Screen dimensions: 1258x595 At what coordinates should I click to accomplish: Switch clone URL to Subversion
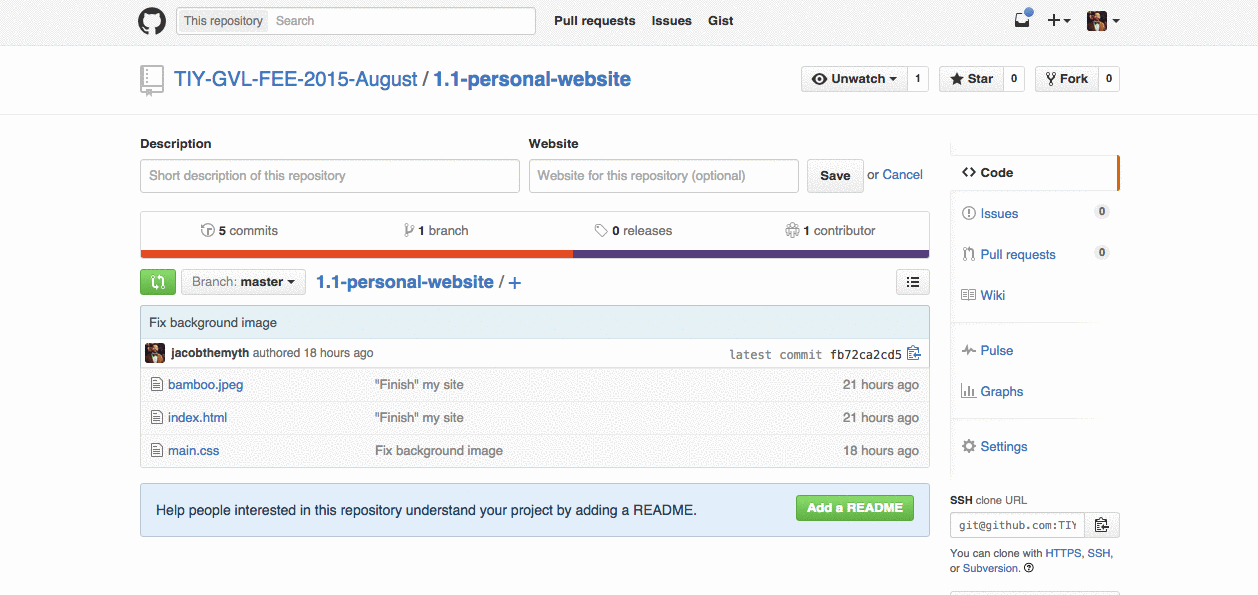pyautogui.click(x=991, y=568)
